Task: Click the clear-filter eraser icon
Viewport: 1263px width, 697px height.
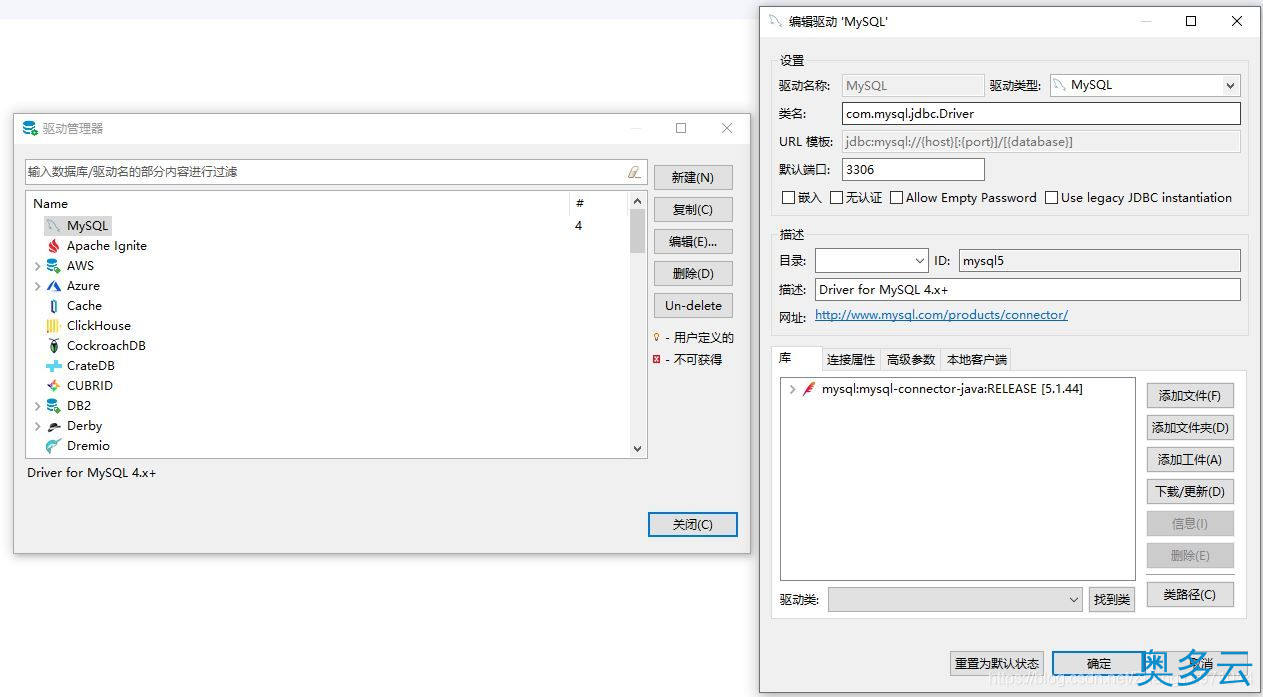Action: (634, 172)
